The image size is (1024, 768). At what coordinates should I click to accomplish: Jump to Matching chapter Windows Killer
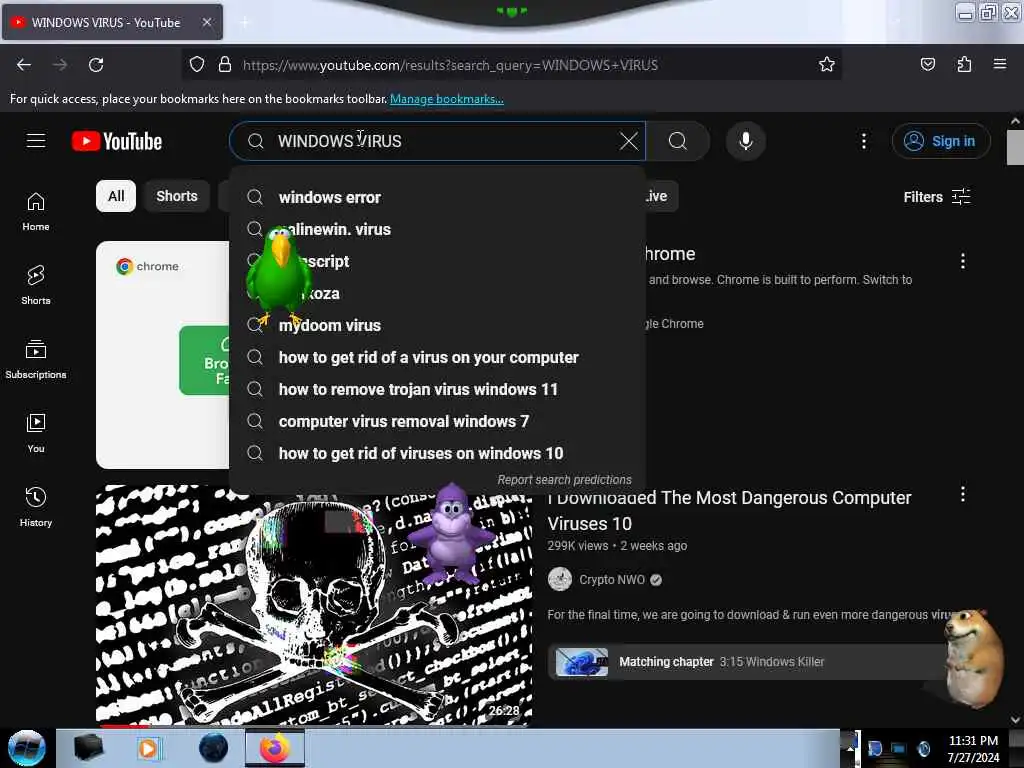pos(750,662)
